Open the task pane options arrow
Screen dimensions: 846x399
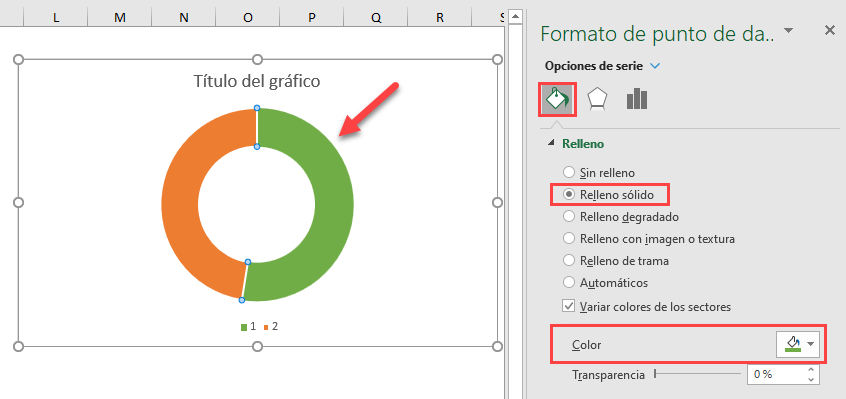point(788,30)
